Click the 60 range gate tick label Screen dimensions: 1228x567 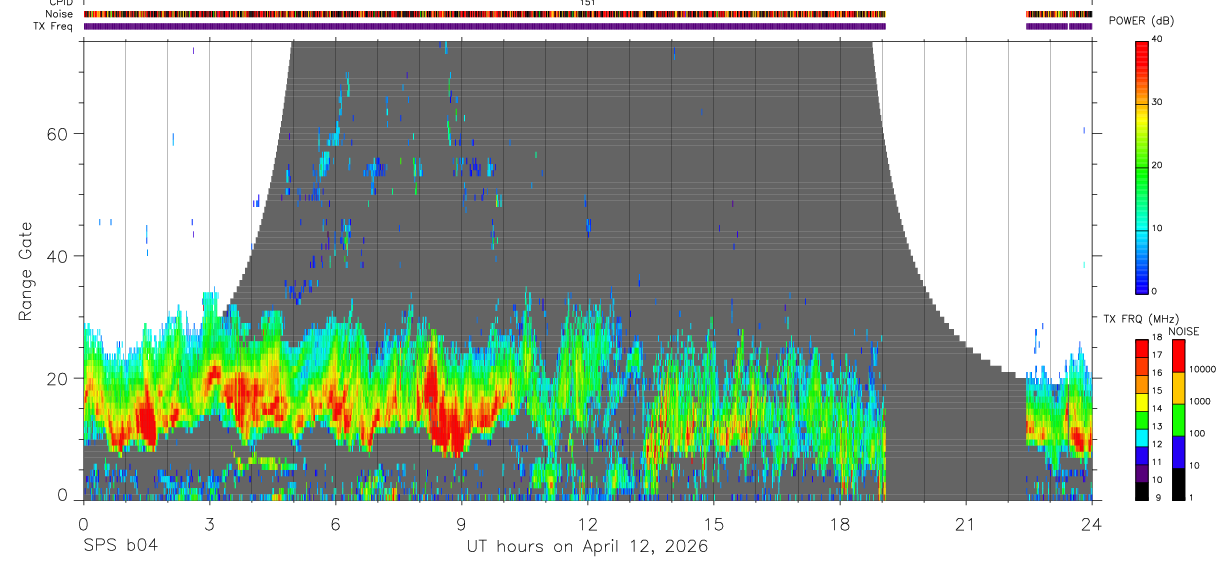[69, 134]
